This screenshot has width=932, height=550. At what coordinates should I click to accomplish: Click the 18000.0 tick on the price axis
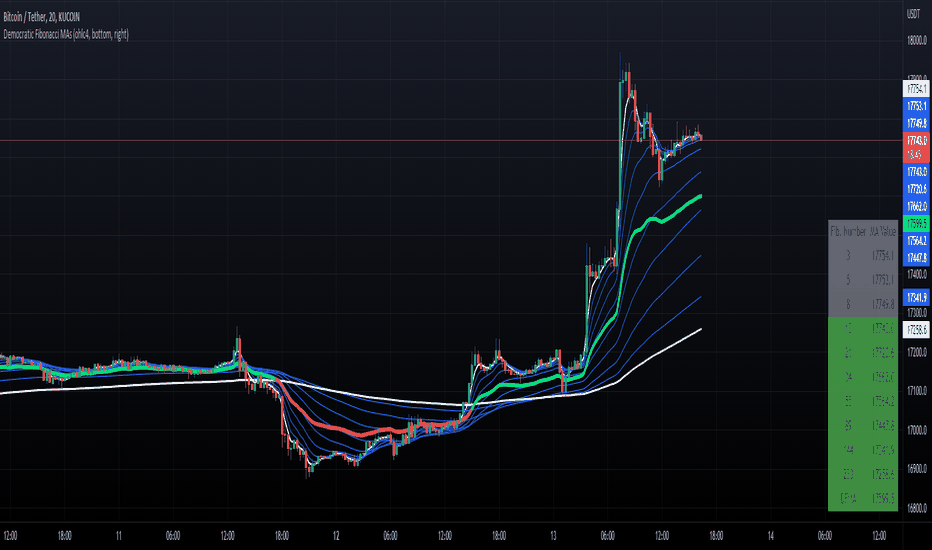point(917,40)
